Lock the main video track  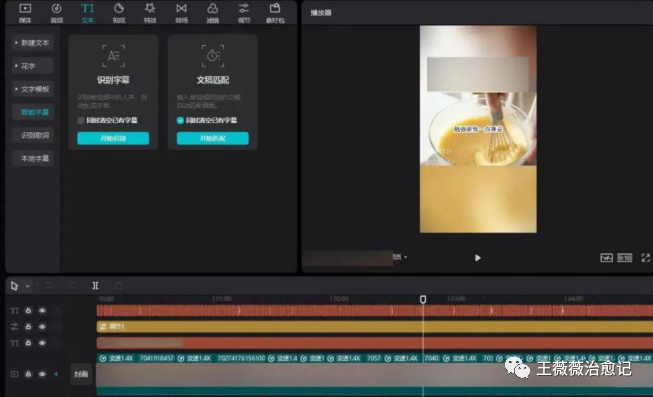point(28,374)
